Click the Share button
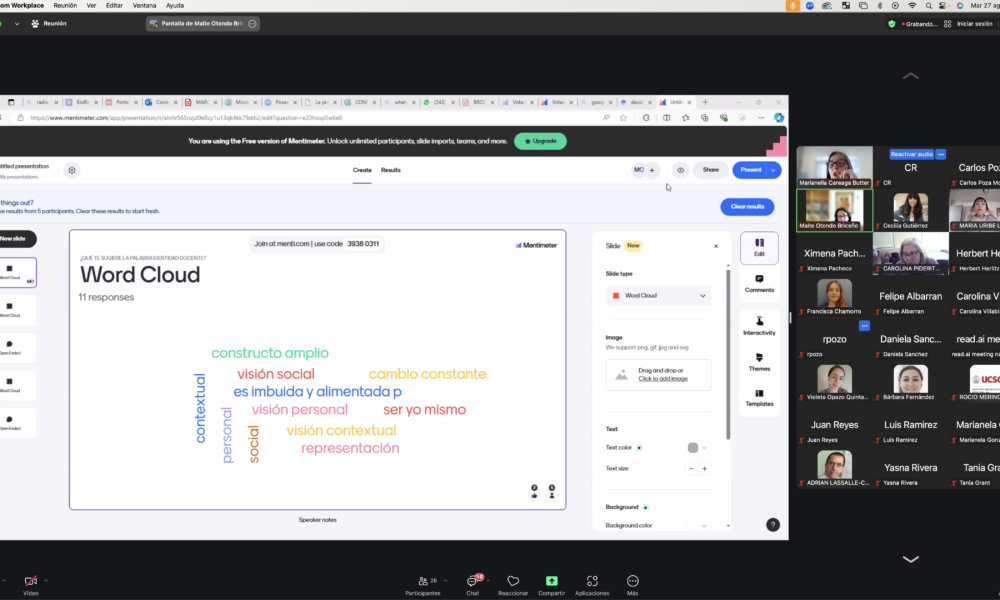Viewport: 1000px width, 600px height. 710,170
